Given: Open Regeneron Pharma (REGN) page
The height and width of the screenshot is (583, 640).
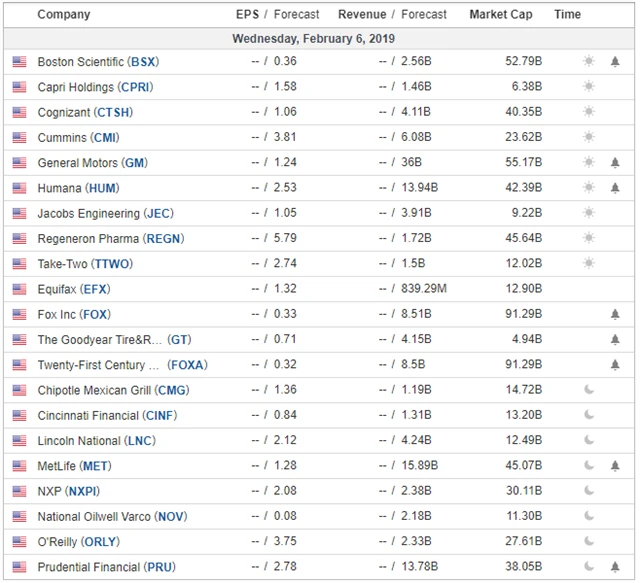Looking at the screenshot, I should pyautogui.click(x=110, y=238).
